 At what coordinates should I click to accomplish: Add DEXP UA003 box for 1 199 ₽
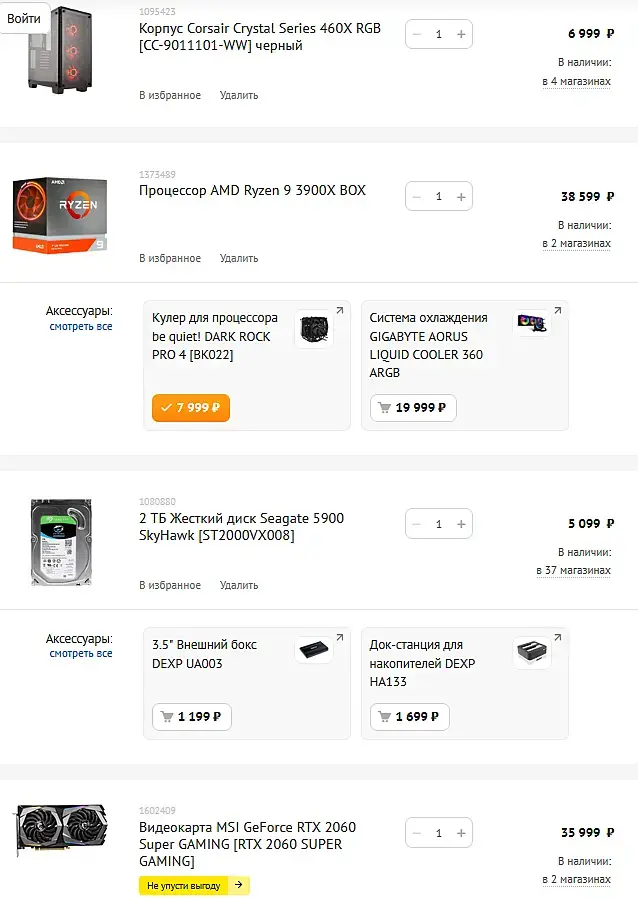point(191,717)
